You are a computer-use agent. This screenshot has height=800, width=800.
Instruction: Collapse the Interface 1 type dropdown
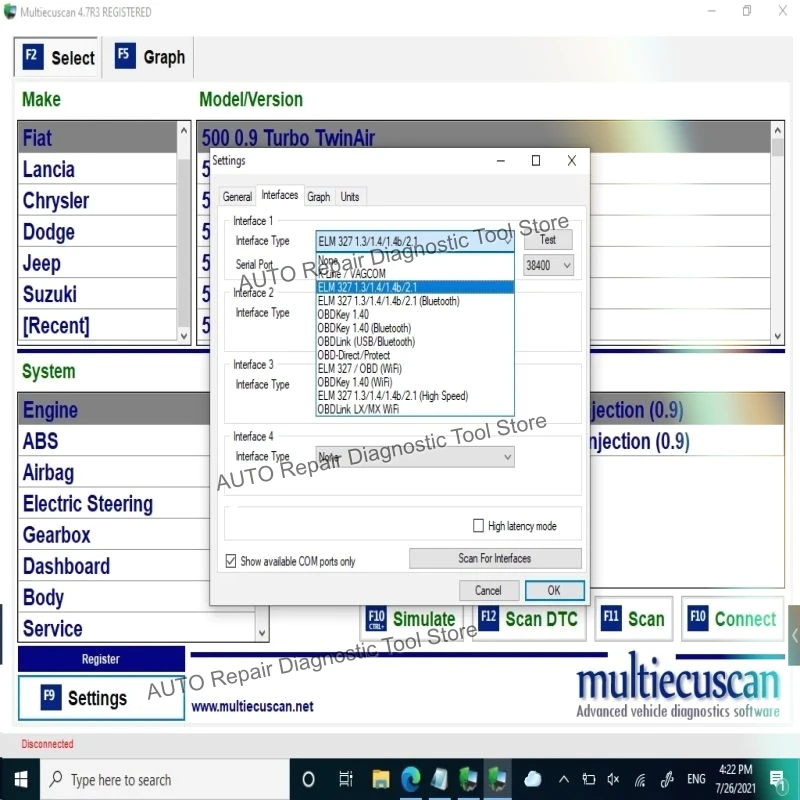pos(508,241)
